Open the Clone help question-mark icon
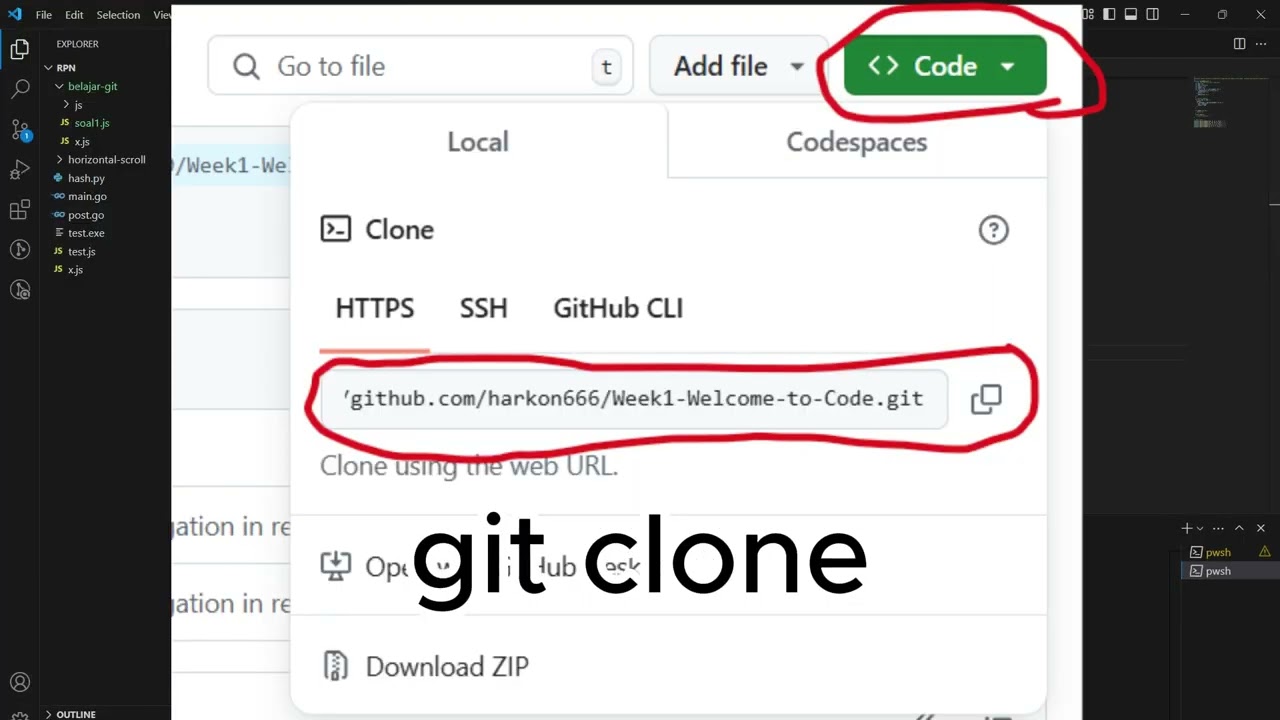Viewport: 1280px width, 720px height. coord(993,230)
